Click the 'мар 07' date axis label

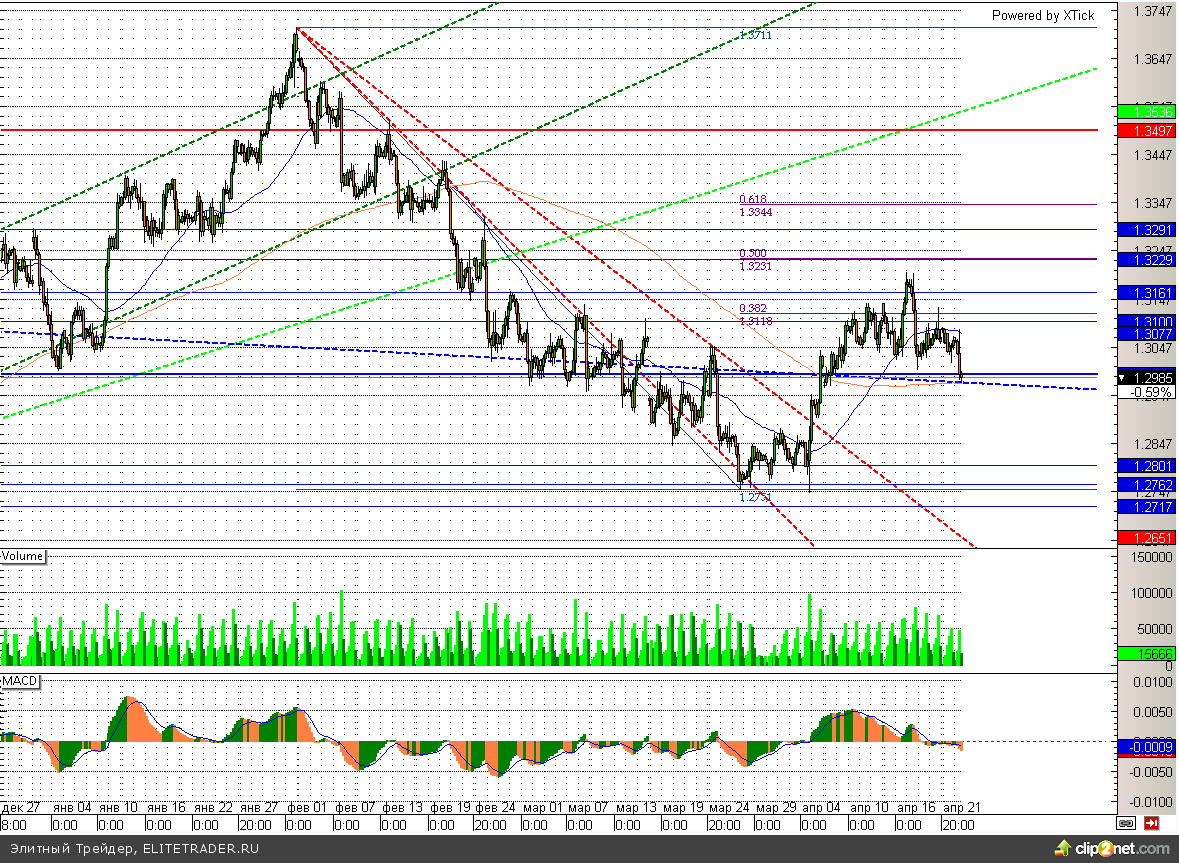click(588, 807)
